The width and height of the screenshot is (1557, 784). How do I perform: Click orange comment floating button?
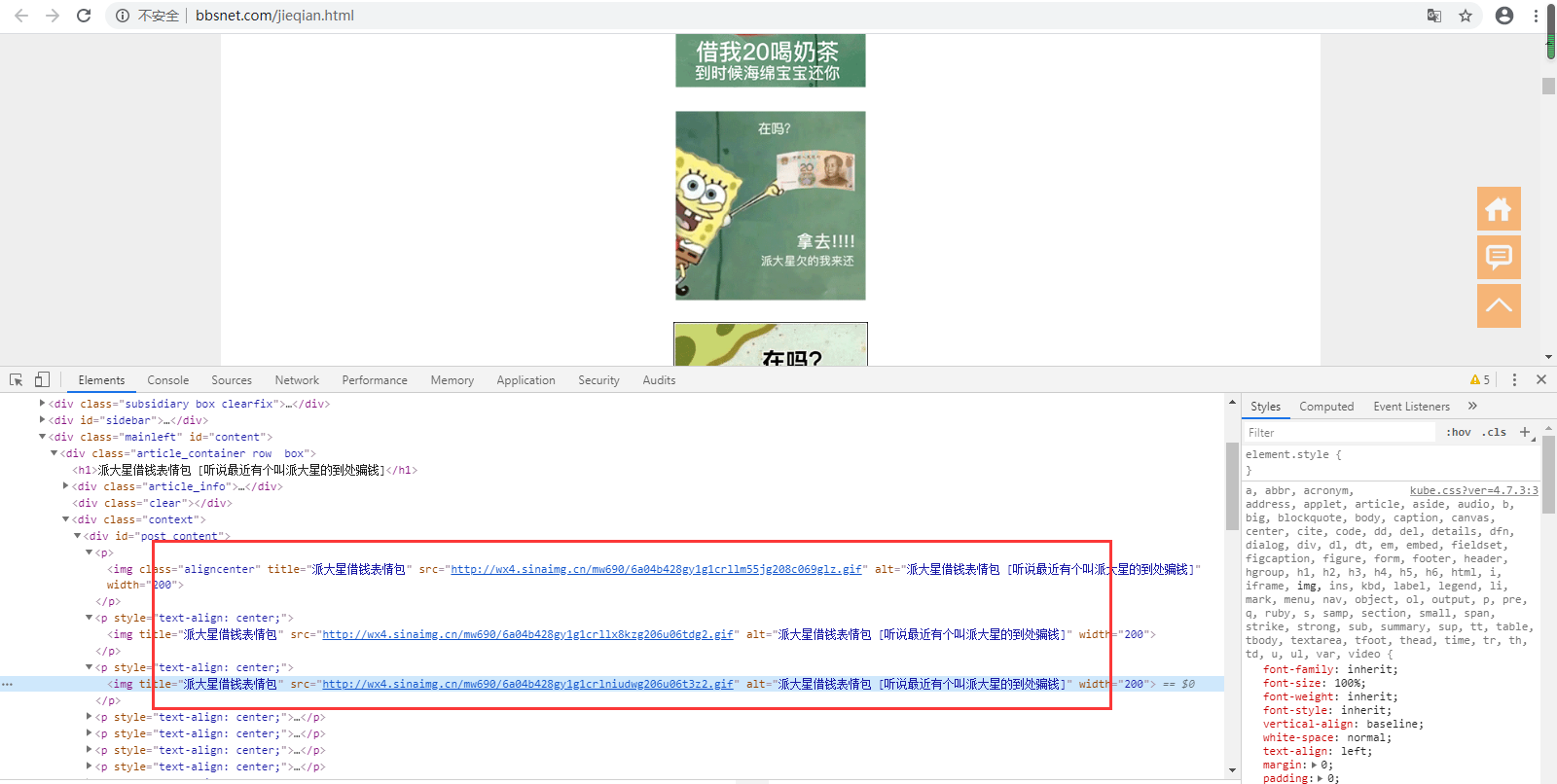coord(1499,258)
